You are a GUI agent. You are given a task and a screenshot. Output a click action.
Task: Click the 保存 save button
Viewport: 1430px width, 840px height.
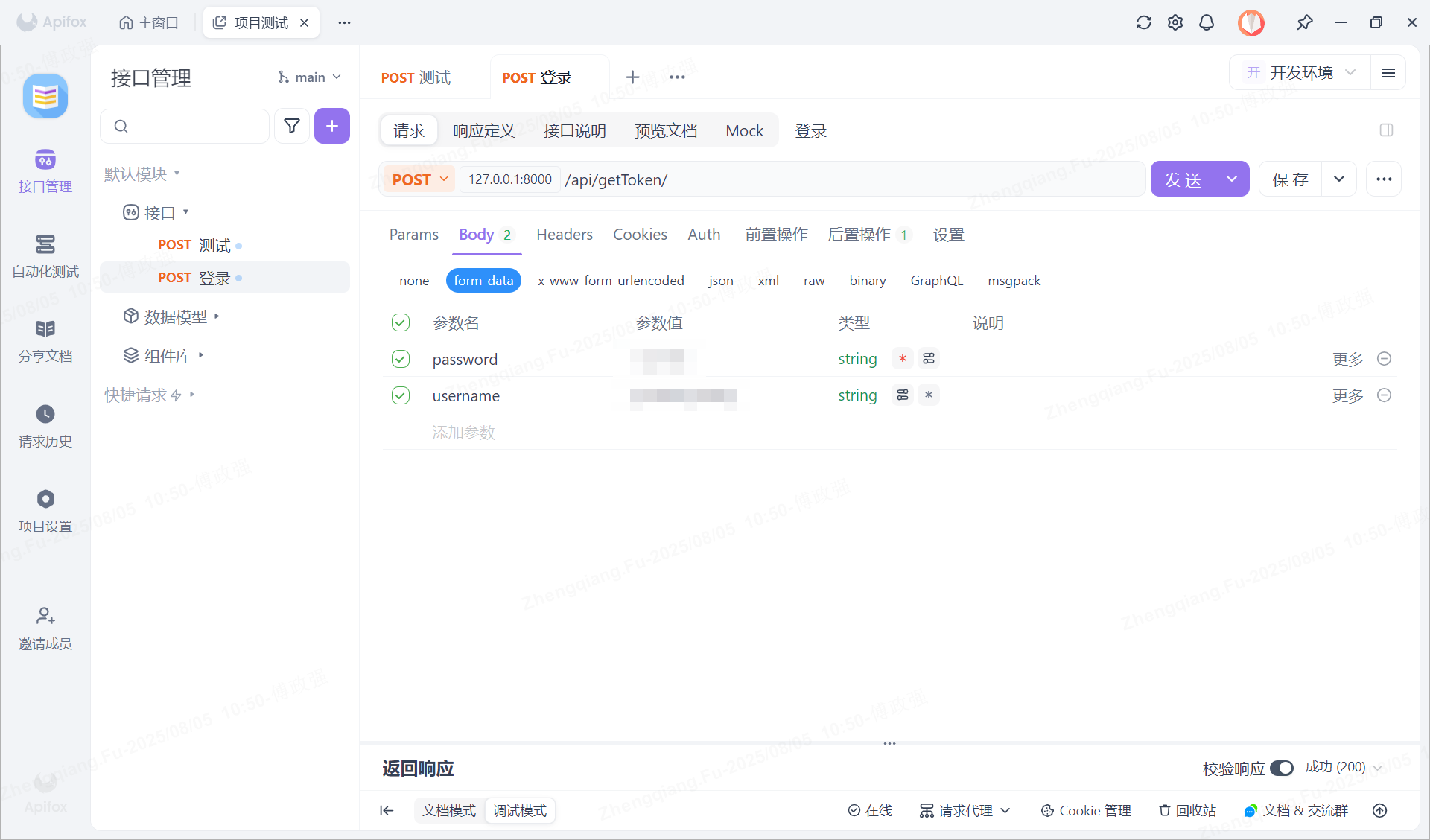click(x=1290, y=179)
